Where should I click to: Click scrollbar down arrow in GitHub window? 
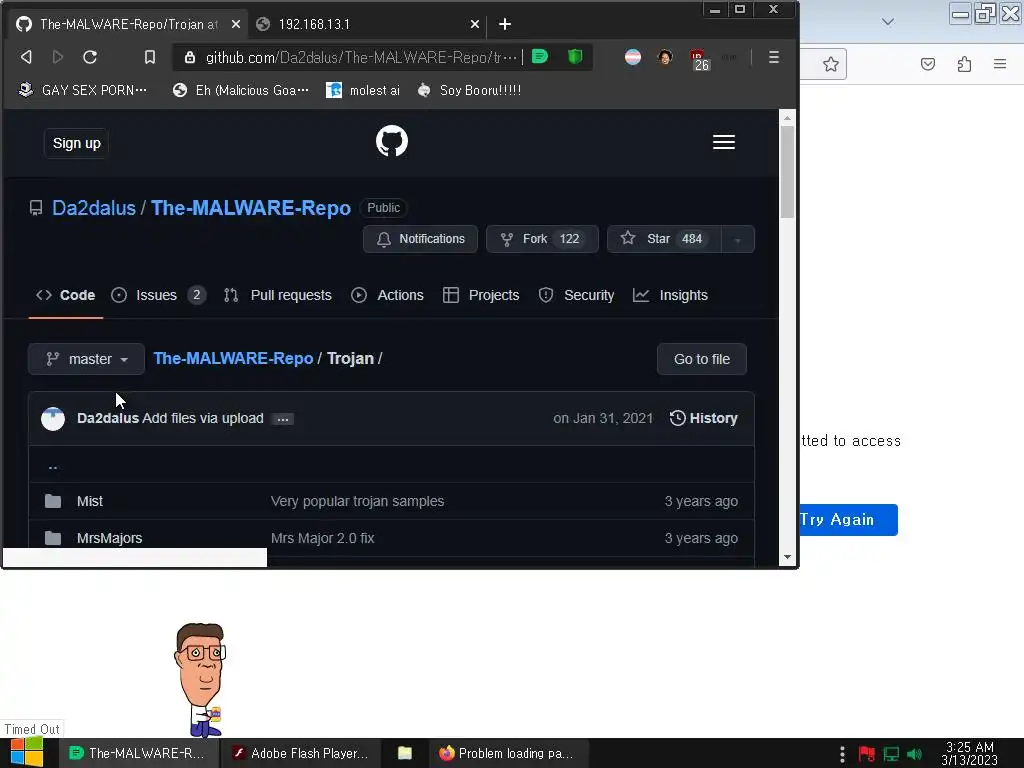(x=787, y=557)
